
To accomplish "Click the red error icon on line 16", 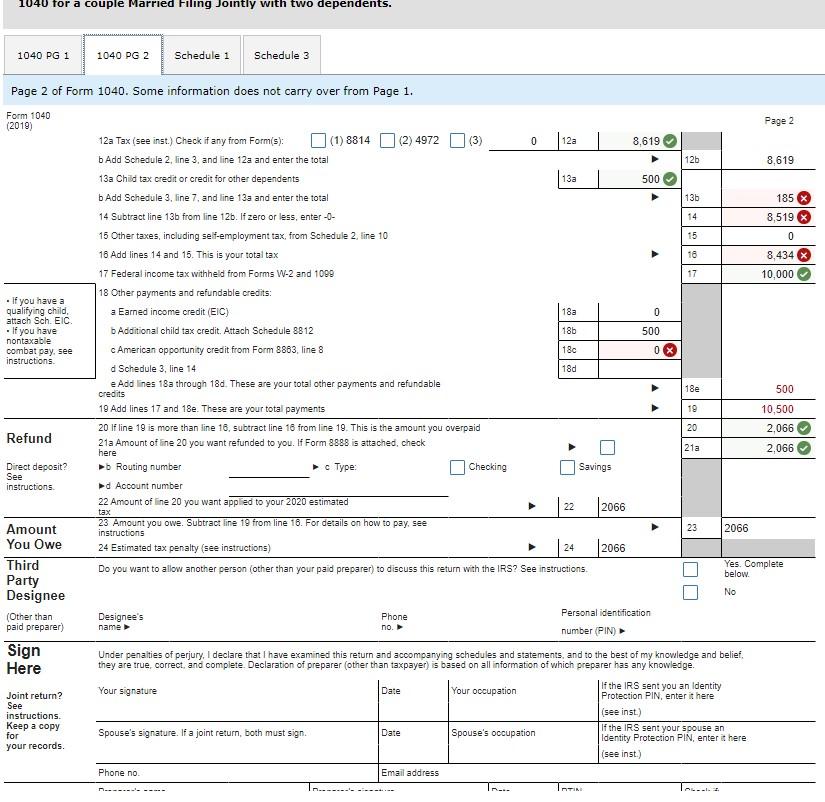I will 804,255.
